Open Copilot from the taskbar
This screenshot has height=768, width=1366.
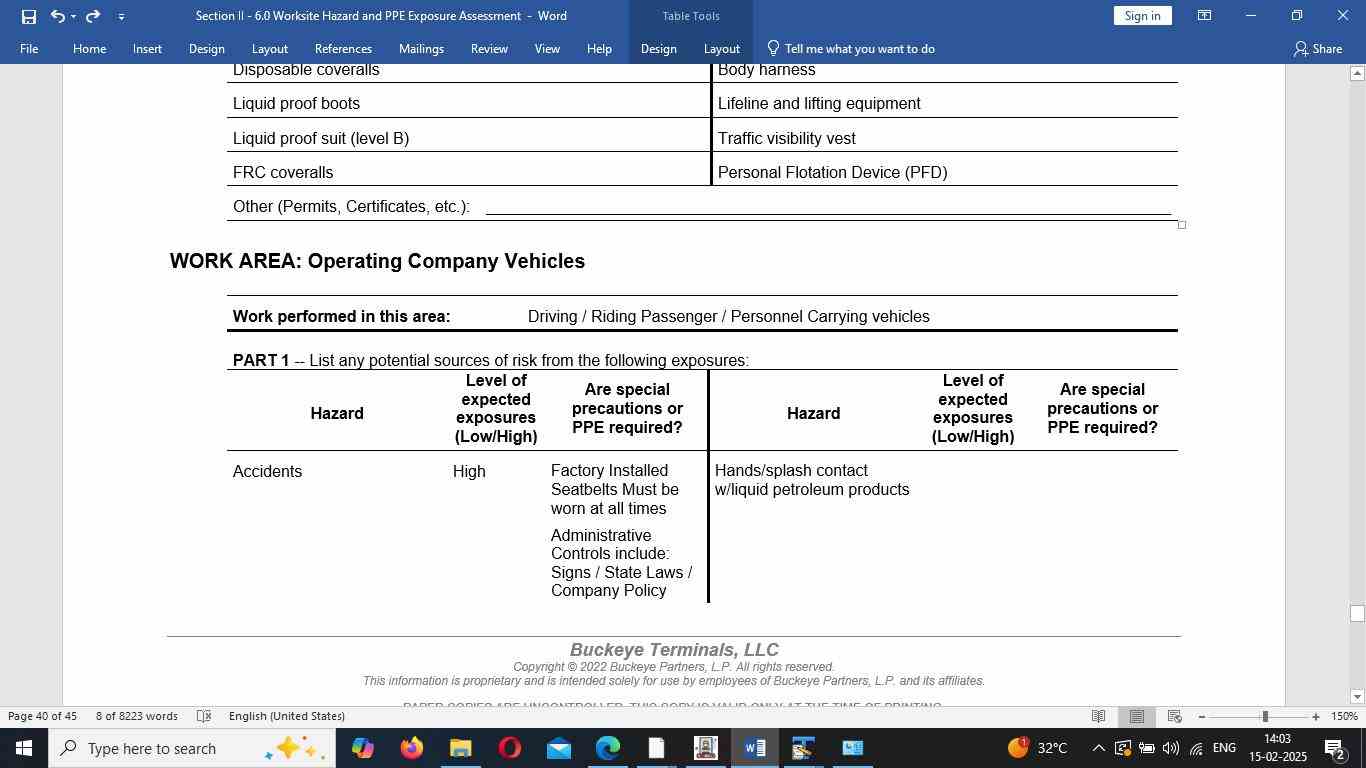362,748
